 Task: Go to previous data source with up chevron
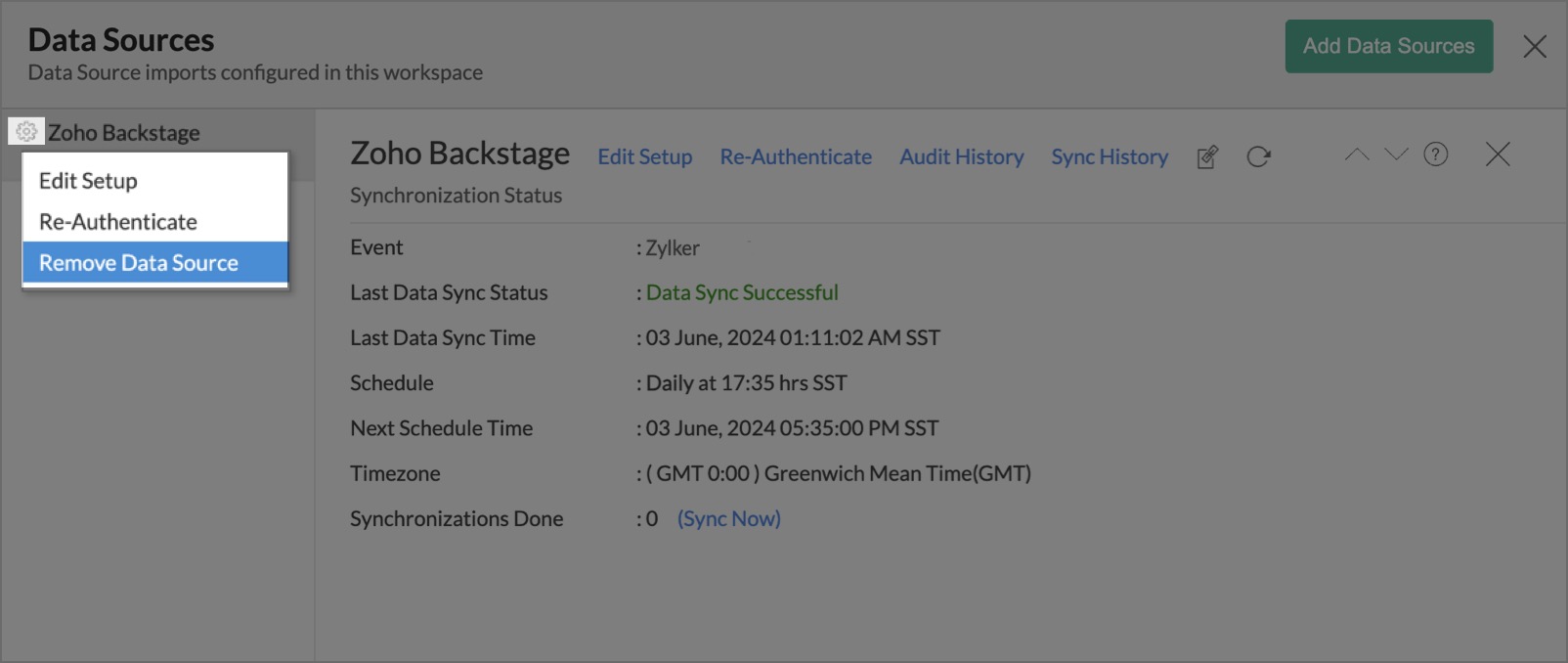click(x=1357, y=155)
